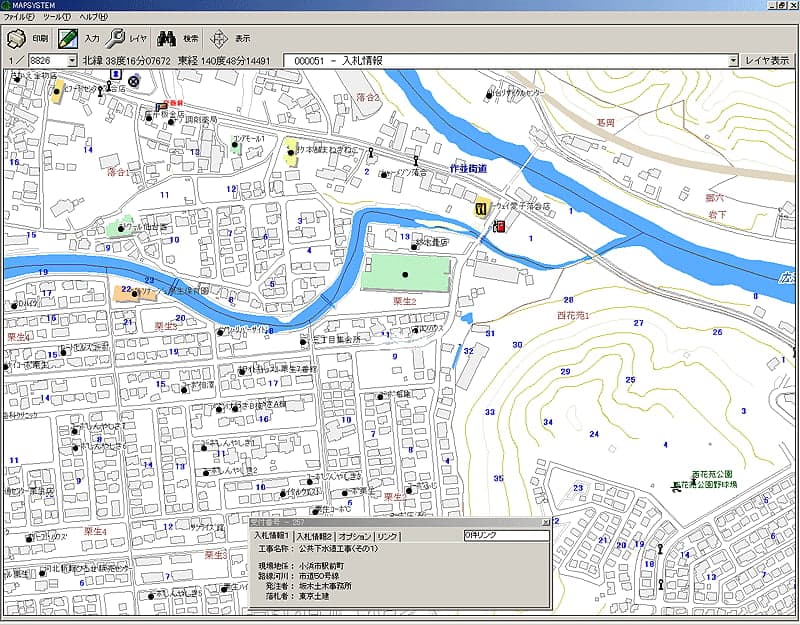Close the 受付番号 info popup

click(545, 523)
